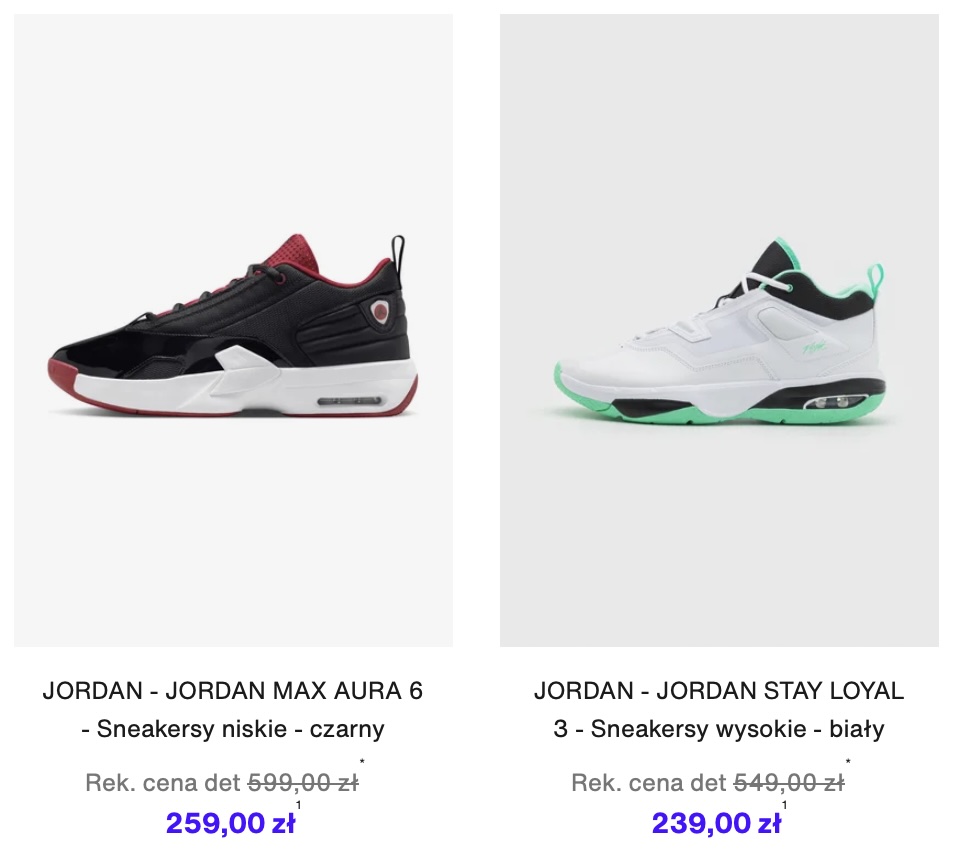Click the crossed-out 599,00 zł recommended price
The height and width of the screenshot is (864, 954).
click(303, 782)
